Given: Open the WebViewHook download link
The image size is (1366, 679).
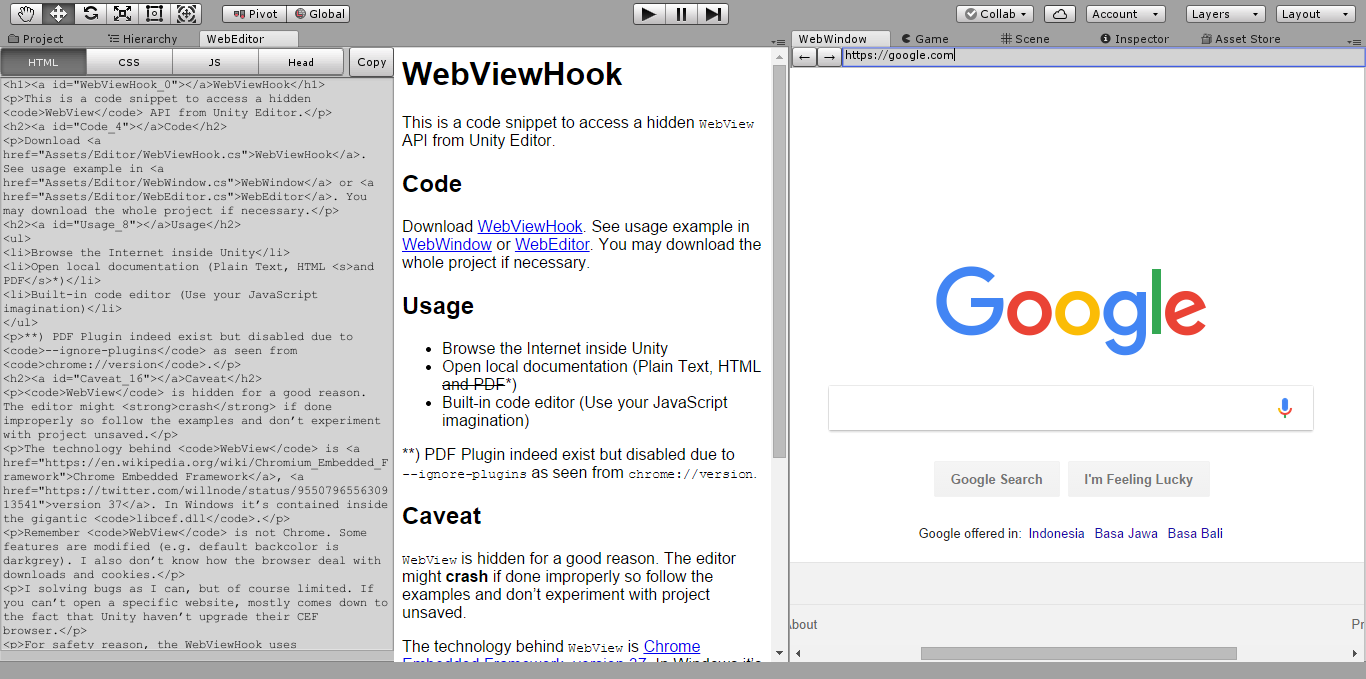Looking at the screenshot, I should pos(530,227).
